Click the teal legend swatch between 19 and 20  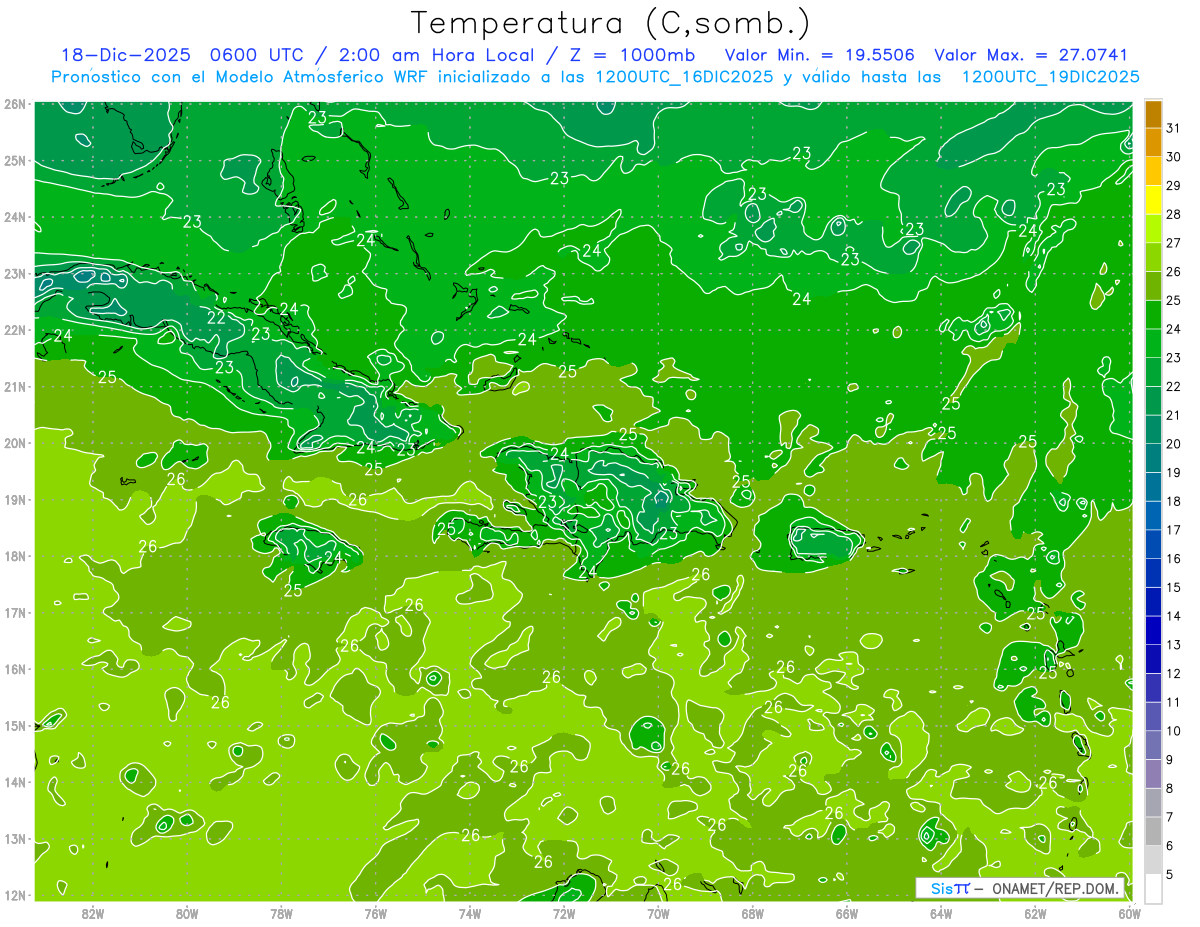point(1153,458)
